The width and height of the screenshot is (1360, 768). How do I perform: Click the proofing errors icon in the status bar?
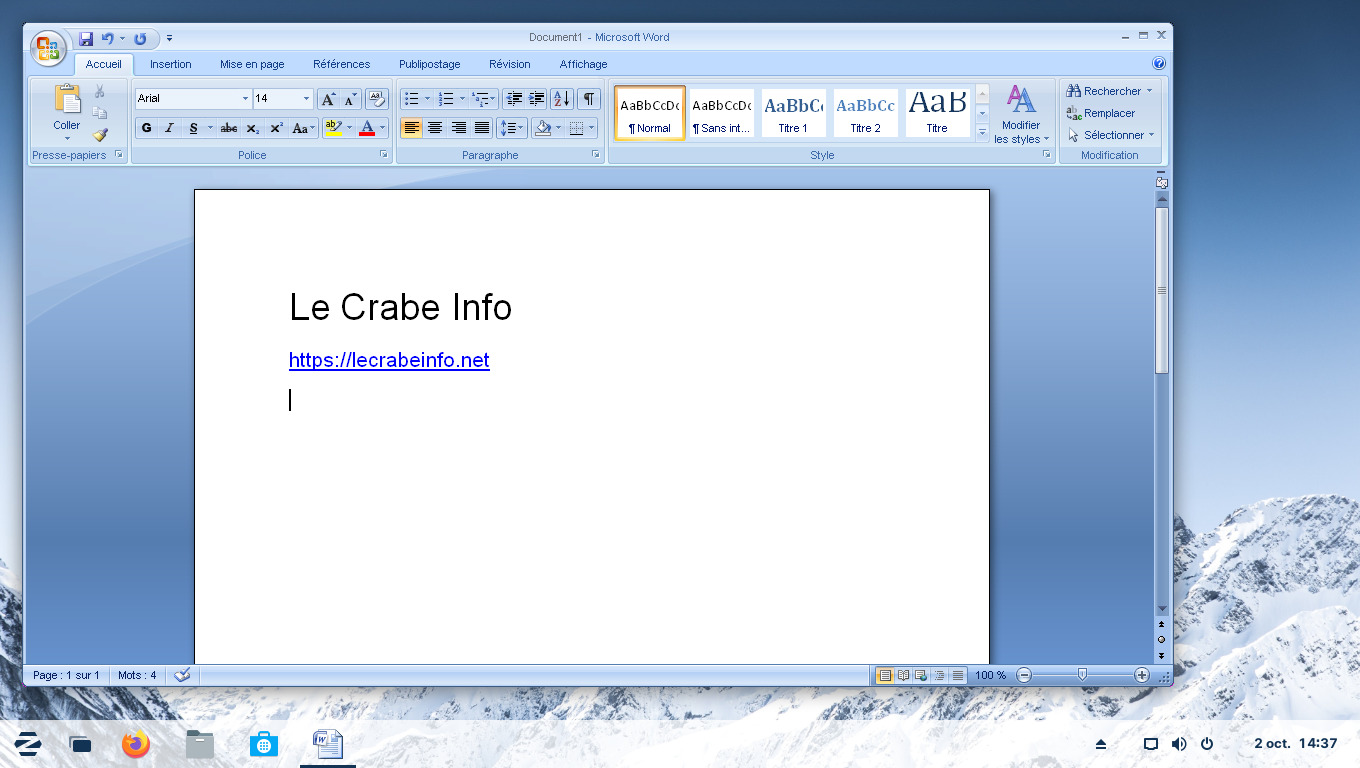coord(181,675)
